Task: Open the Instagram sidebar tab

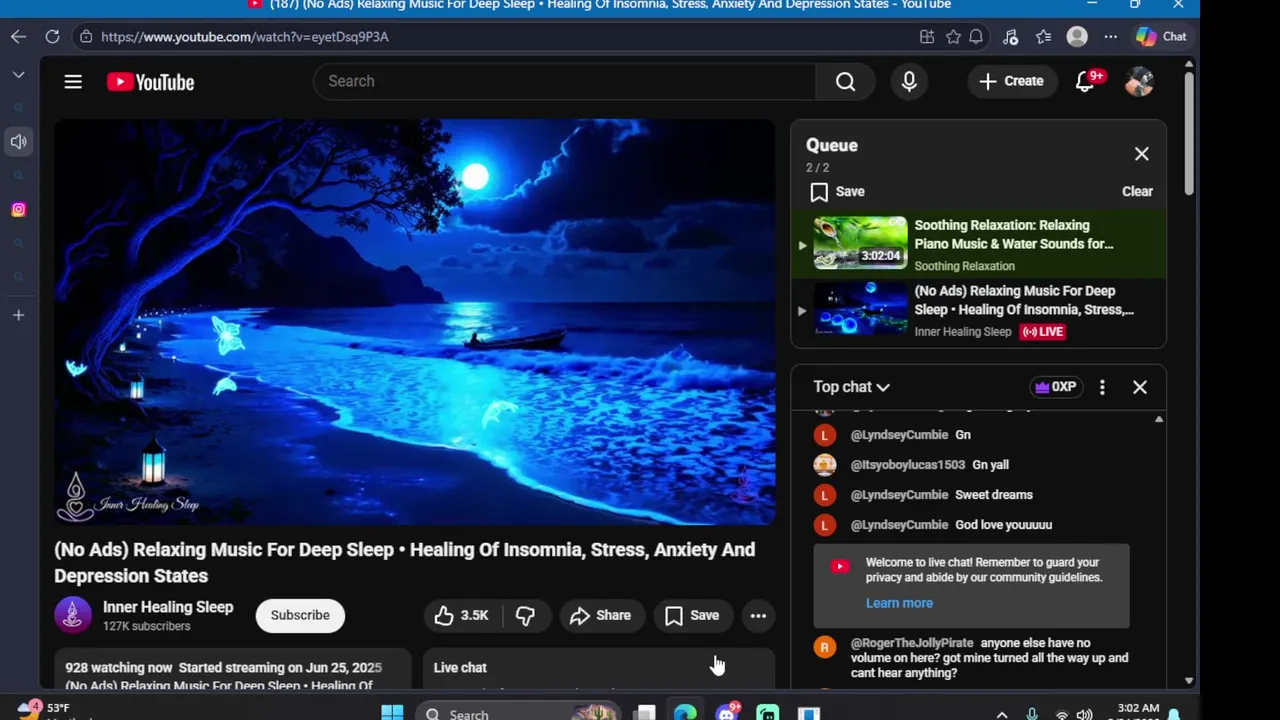Action: click(x=18, y=209)
